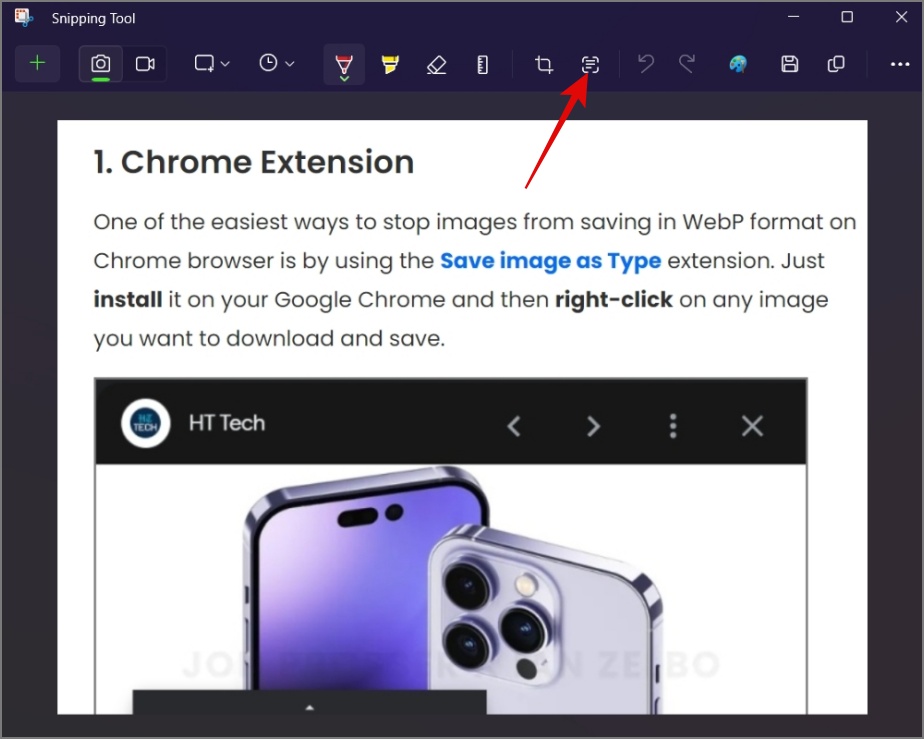This screenshot has height=739, width=924.
Task: Click the previous arrow in HT Tech panel
Action: [x=514, y=425]
